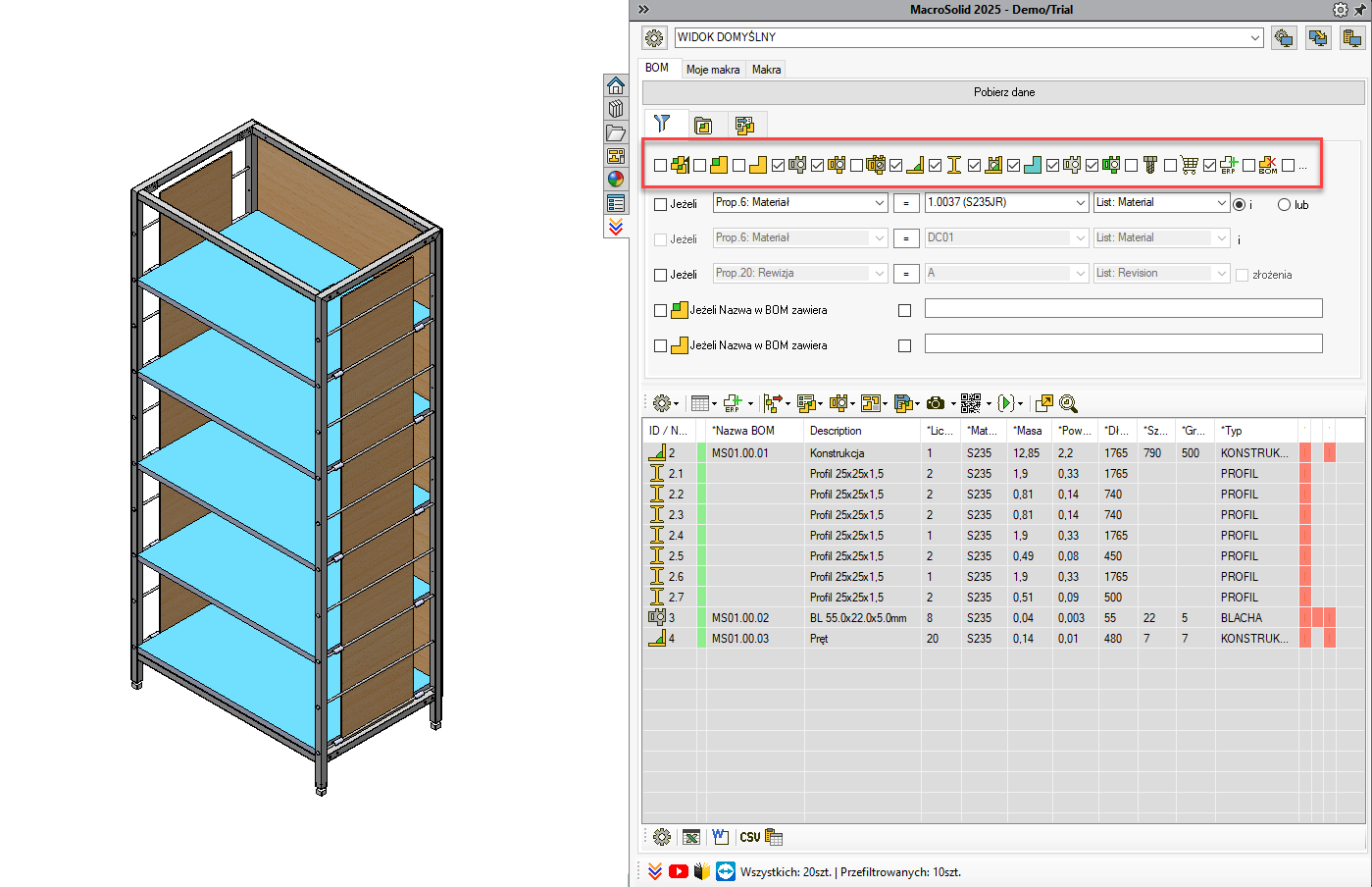This screenshot has height=887, width=1372.
Task: Click the first save-view icon right of view selector
Action: pyautogui.click(x=1284, y=38)
